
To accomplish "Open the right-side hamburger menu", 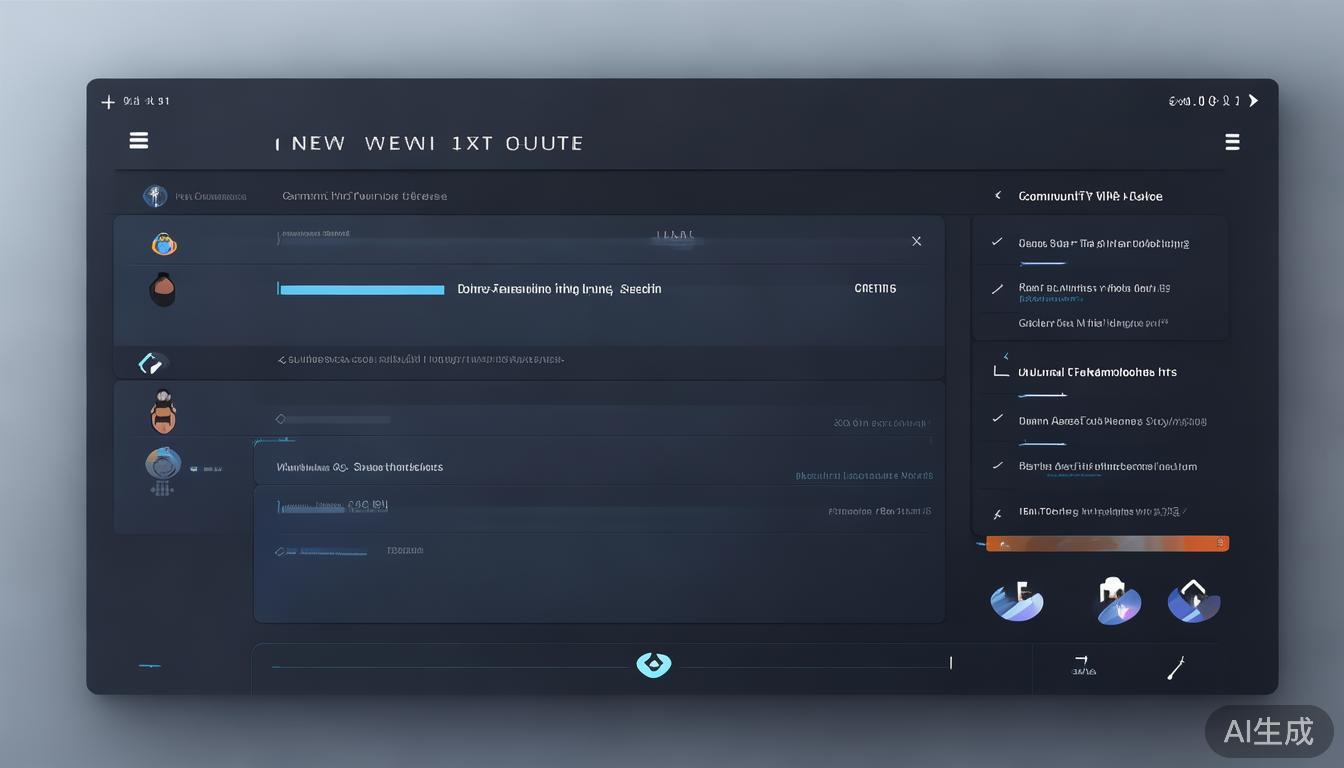I will (x=1232, y=142).
